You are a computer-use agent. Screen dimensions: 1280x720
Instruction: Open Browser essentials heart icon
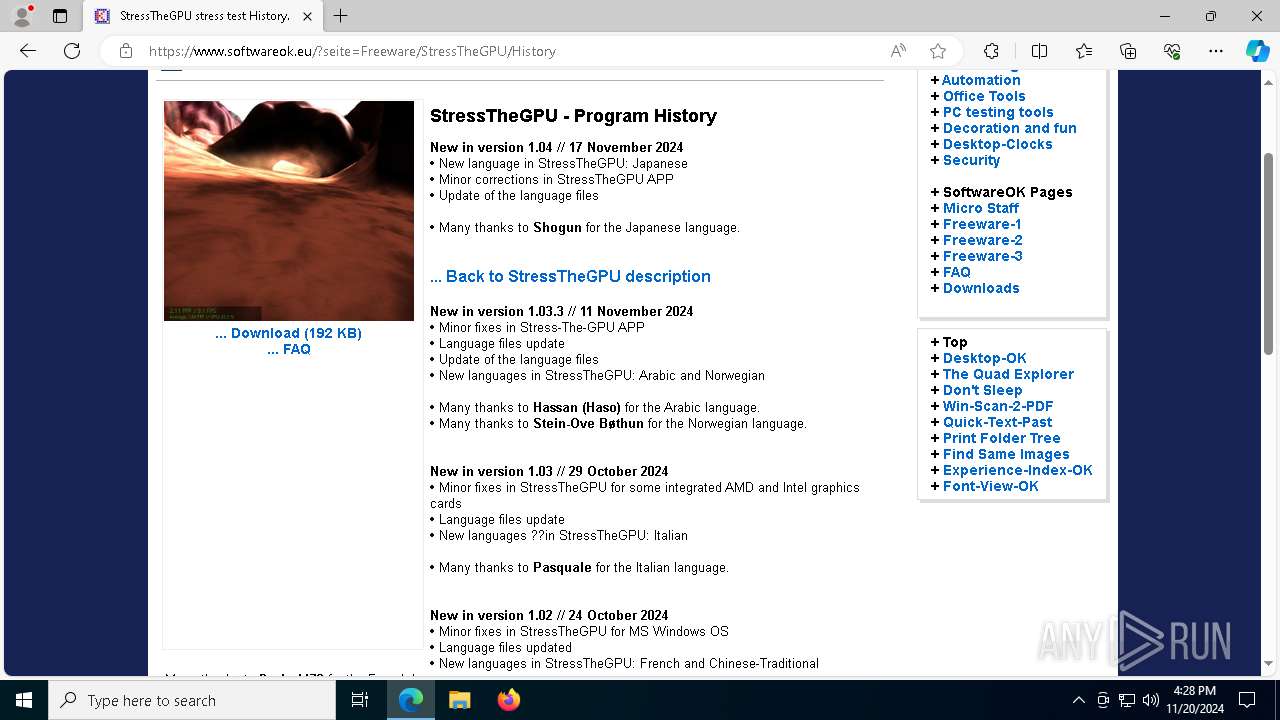[1172, 51]
